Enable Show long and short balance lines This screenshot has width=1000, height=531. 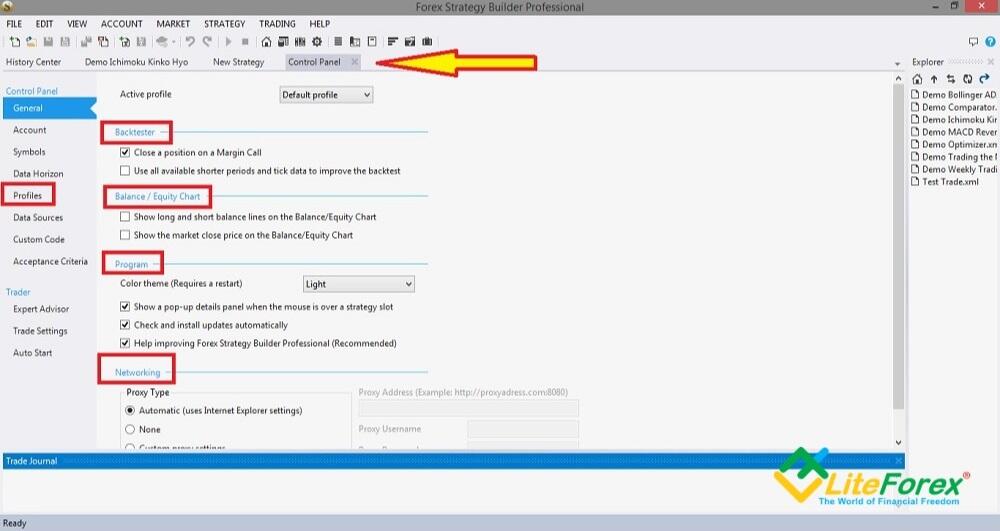click(125, 217)
